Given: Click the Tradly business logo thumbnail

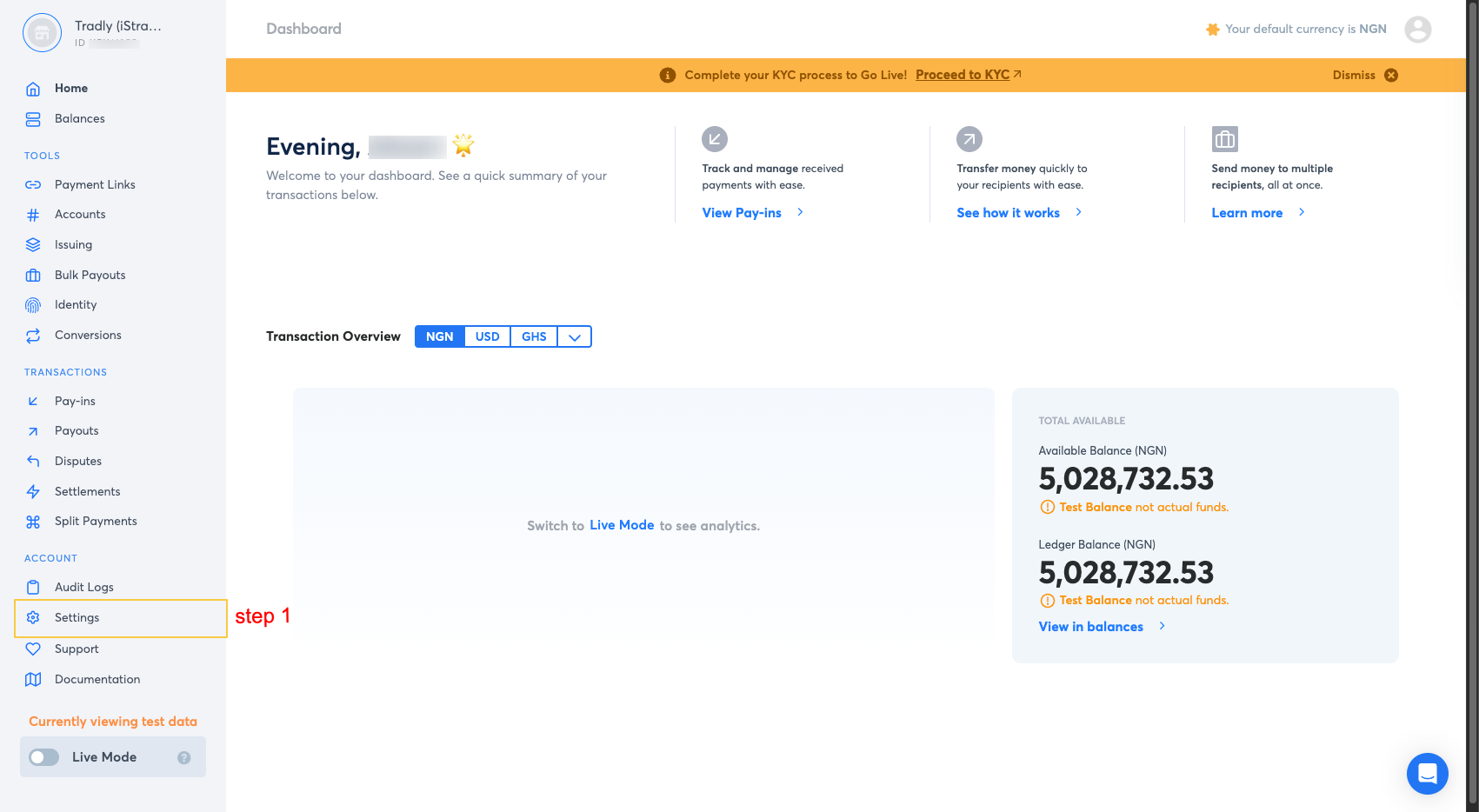Looking at the screenshot, I should [x=42, y=33].
